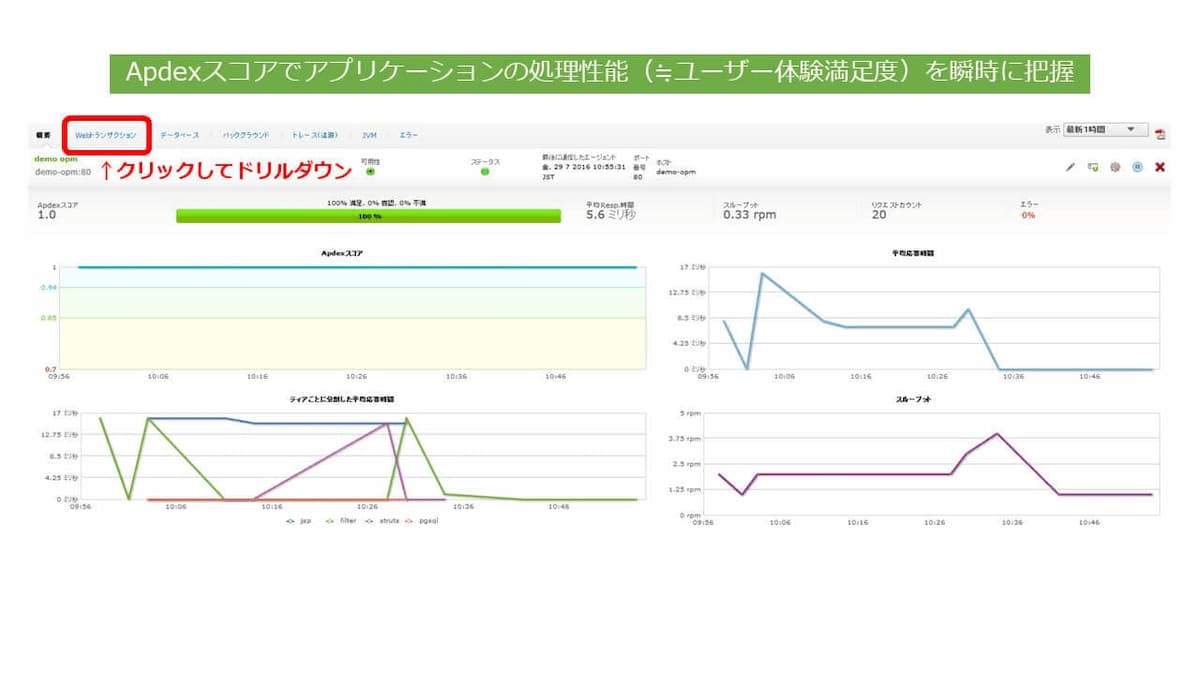1200x675 pixels.
Task: Delete the monitor with the red X icon
Action: (1159, 167)
